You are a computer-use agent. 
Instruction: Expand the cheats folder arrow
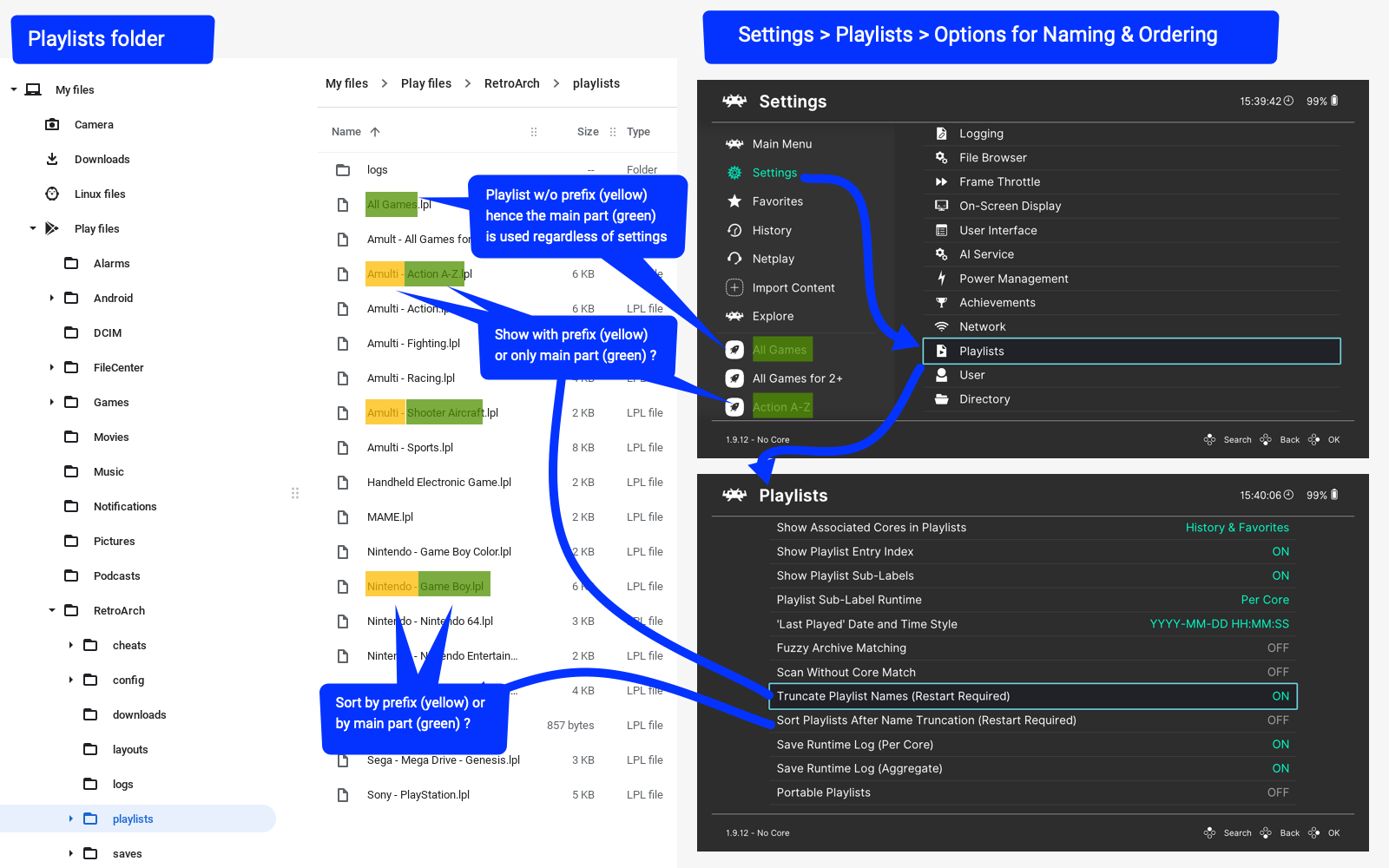click(x=71, y=645)
